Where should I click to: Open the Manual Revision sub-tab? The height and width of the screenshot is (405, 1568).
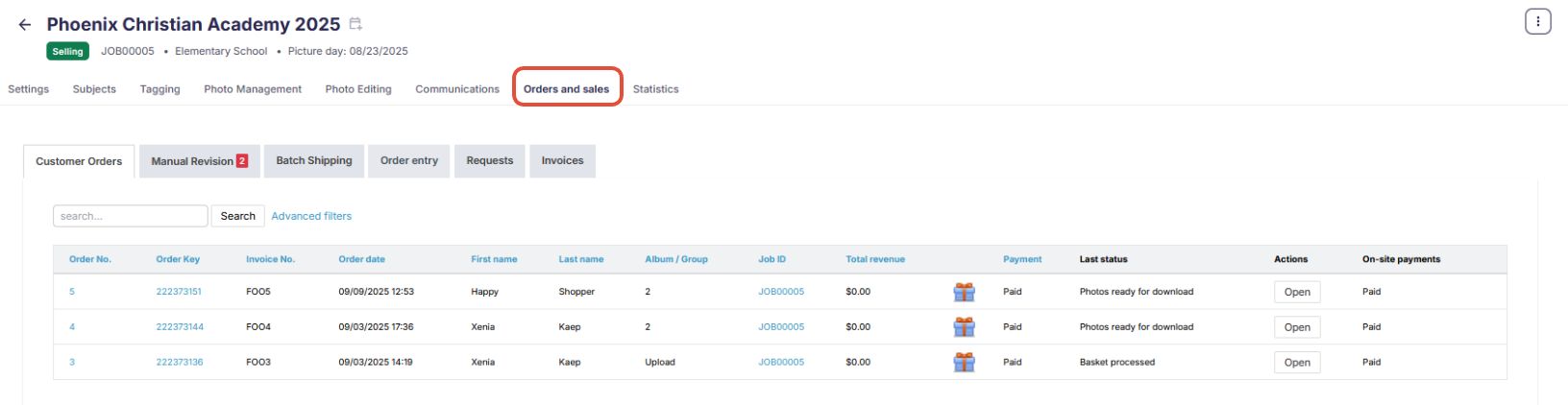(200, 161)
